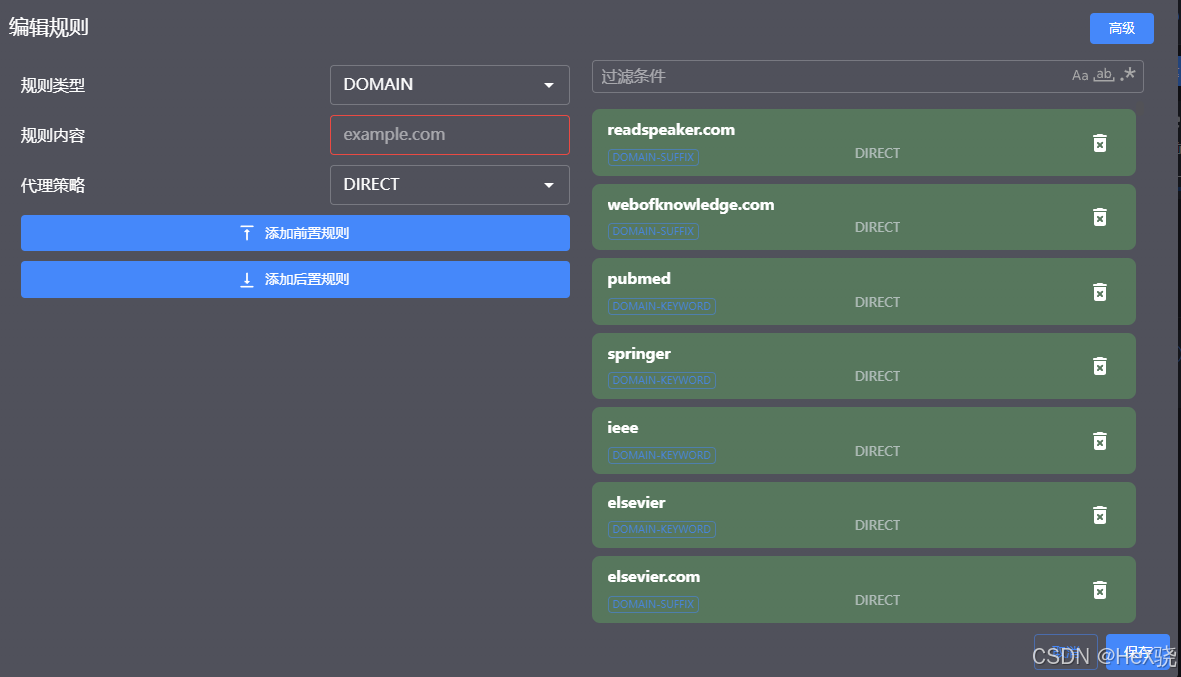This screenshot has width=1181, height=677.
Task: Focus the 规则内容 example.com input field
Action: [x=449, y=135]
